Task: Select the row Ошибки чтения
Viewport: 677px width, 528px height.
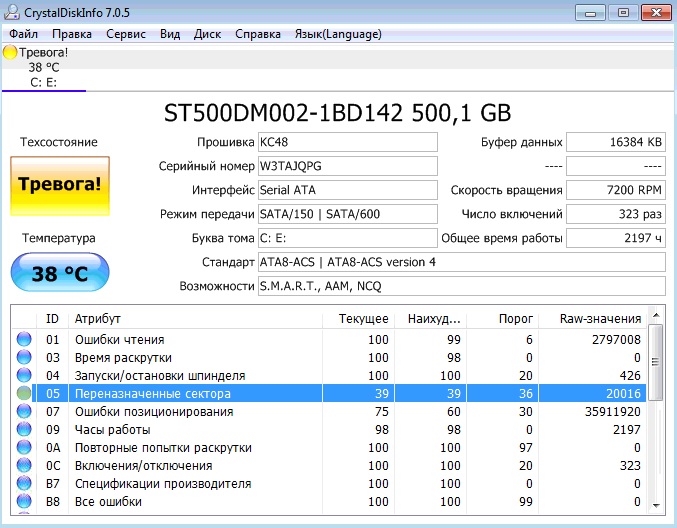Action: [x=330, y=339]
